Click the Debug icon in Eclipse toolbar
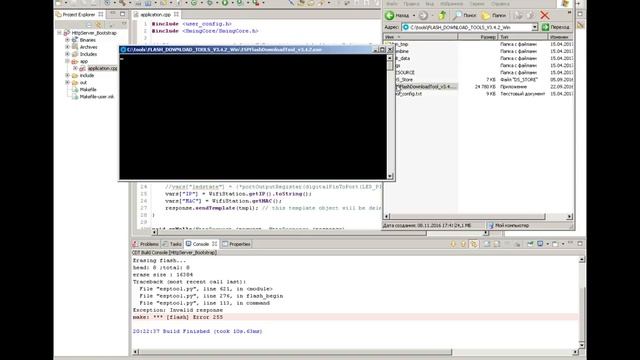The width and height of the screenshot is (640, 360). coord(210,3)
